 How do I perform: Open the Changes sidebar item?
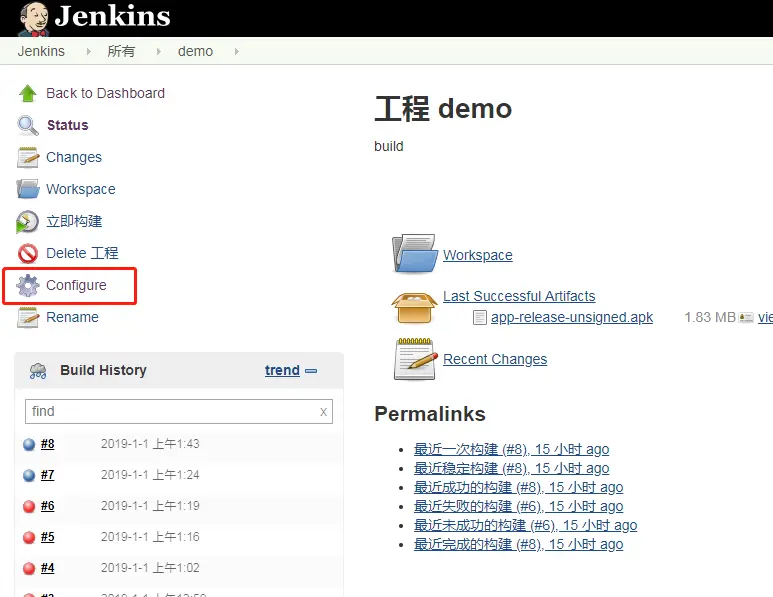pos(74,157)
